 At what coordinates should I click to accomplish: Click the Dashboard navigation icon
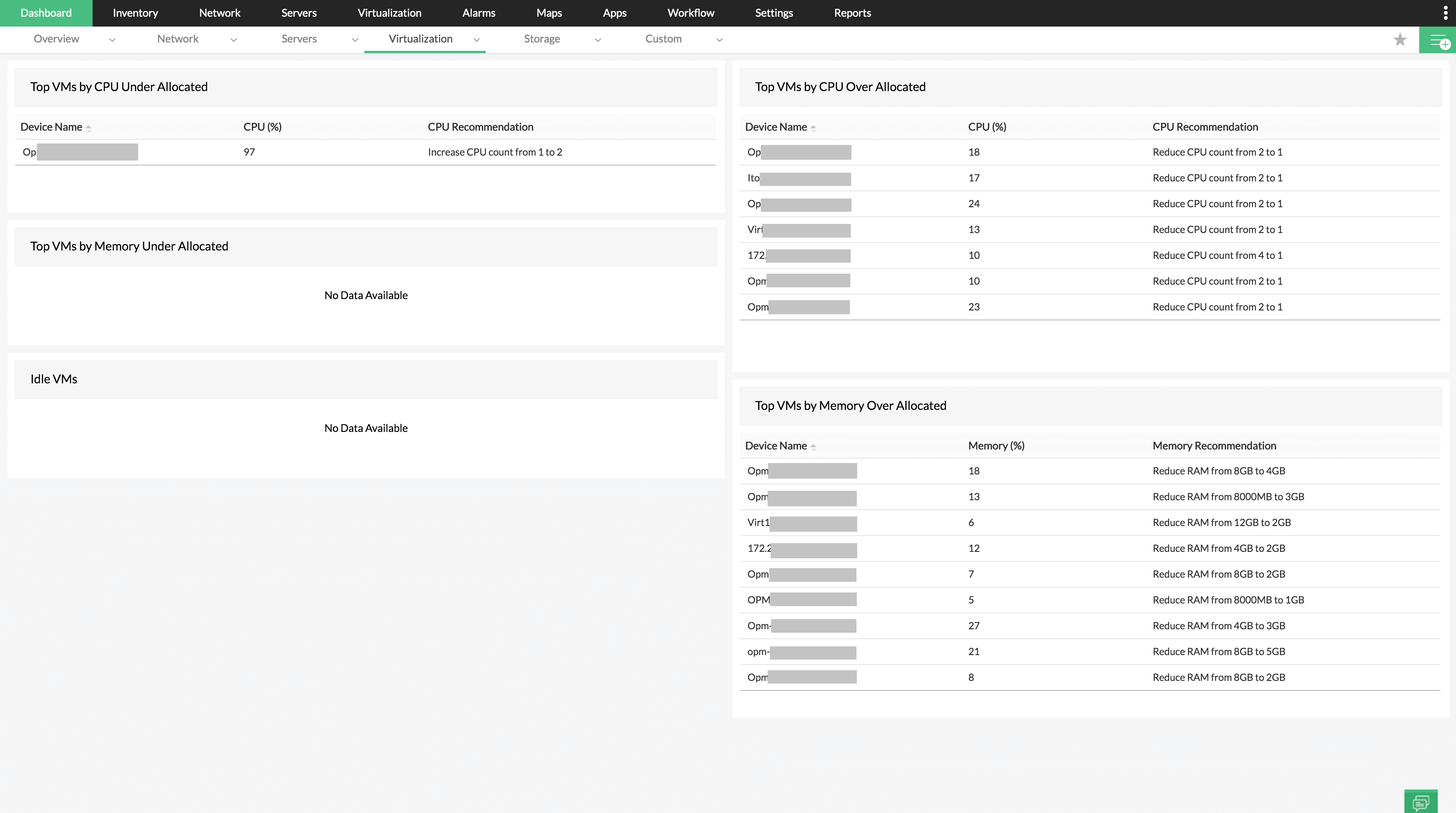point(46,13)
